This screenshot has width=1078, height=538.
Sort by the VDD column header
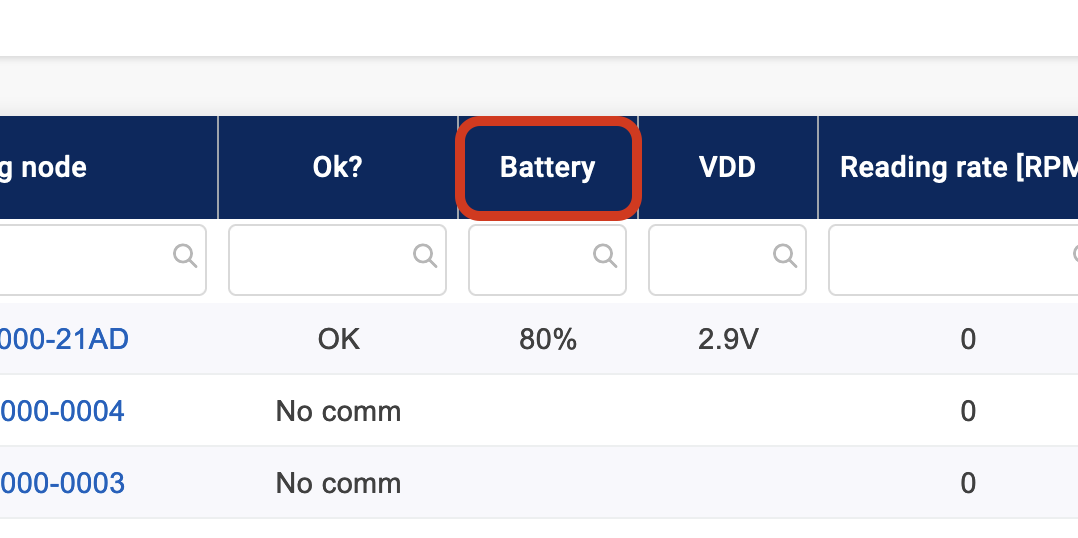(x=727, y=167)
